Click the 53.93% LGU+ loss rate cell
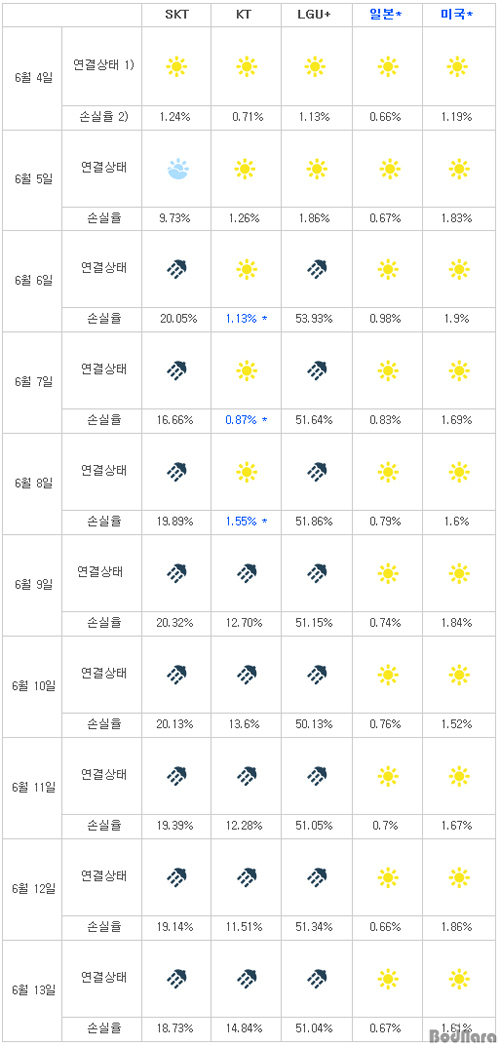 tap(317, 319)
